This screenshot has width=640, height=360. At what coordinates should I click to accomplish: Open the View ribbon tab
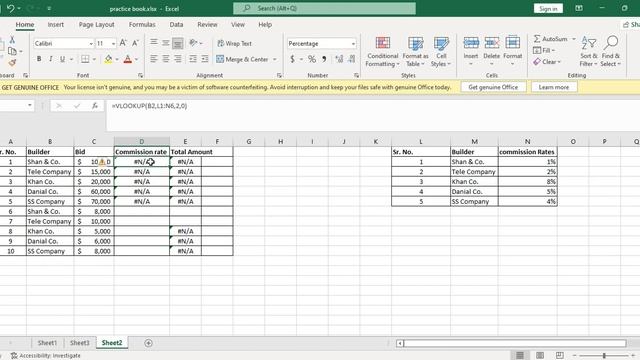point(238,24)
